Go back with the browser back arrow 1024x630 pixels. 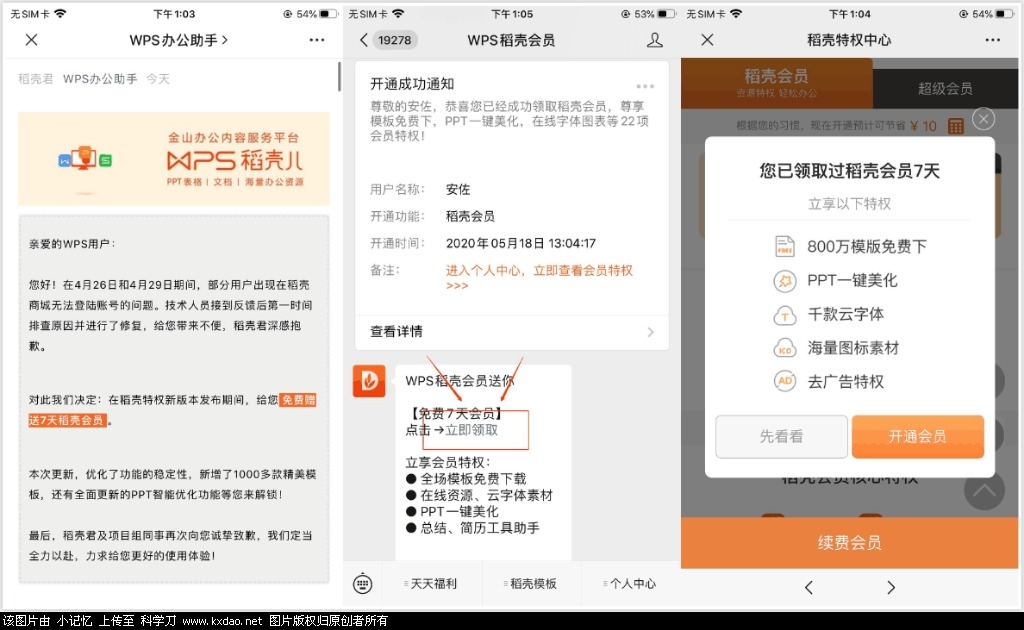point(808,588)
